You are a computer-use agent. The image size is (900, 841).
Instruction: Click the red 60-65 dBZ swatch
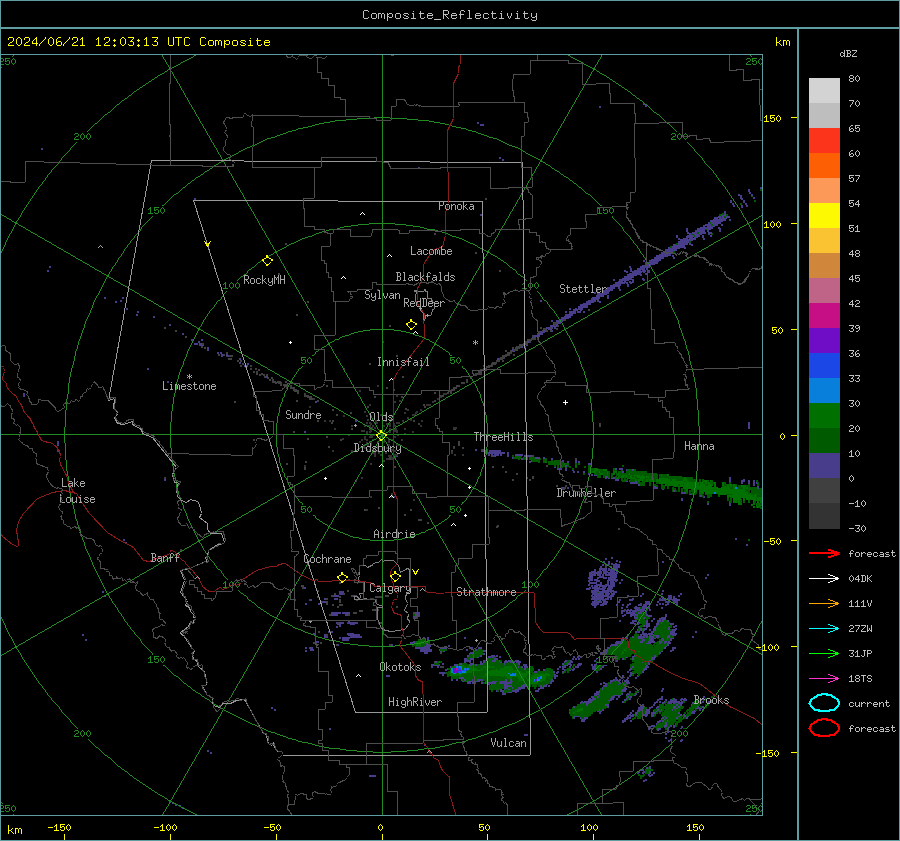coord(824,141)
